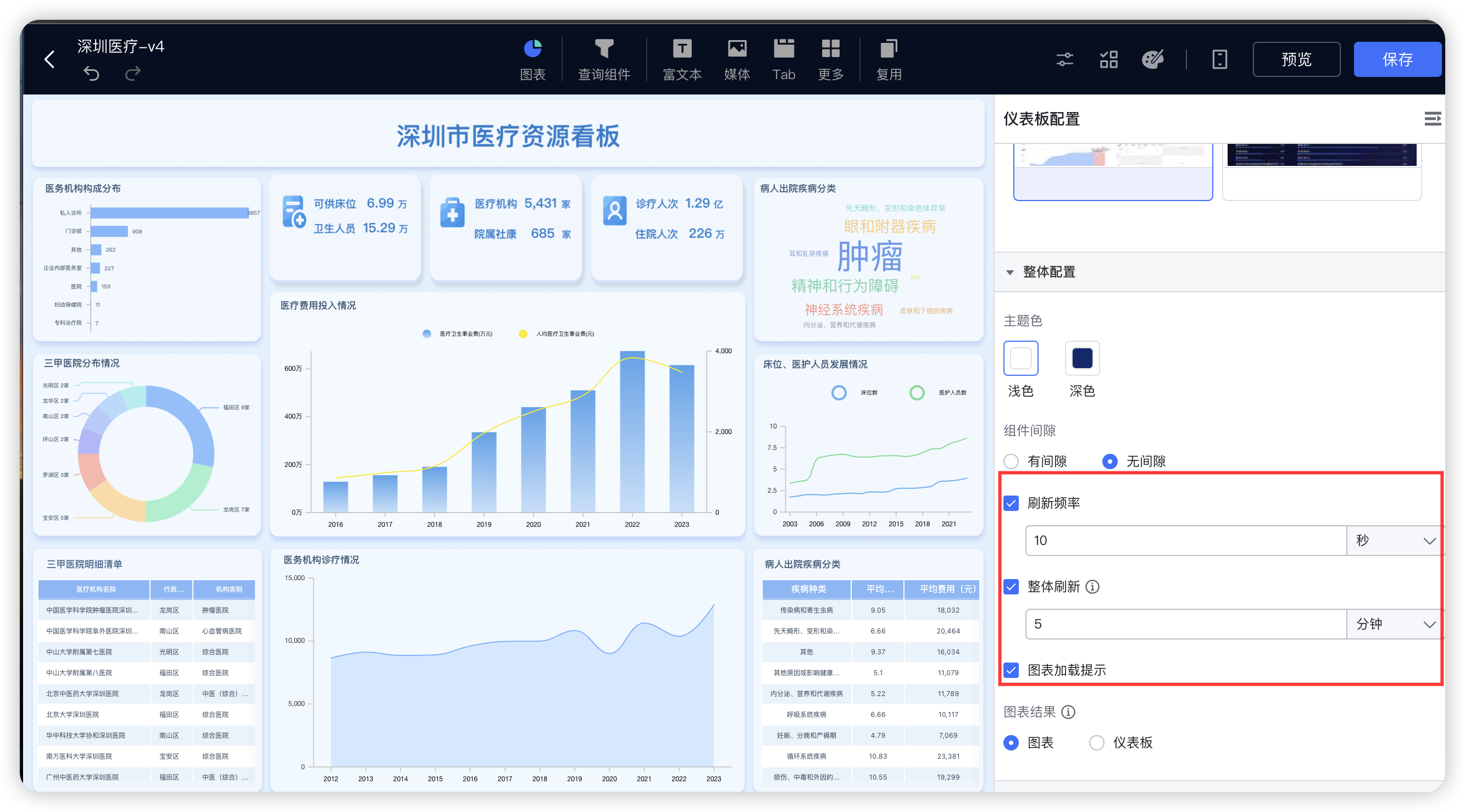Insert a 富文本 rich text block

coord(682,59)
